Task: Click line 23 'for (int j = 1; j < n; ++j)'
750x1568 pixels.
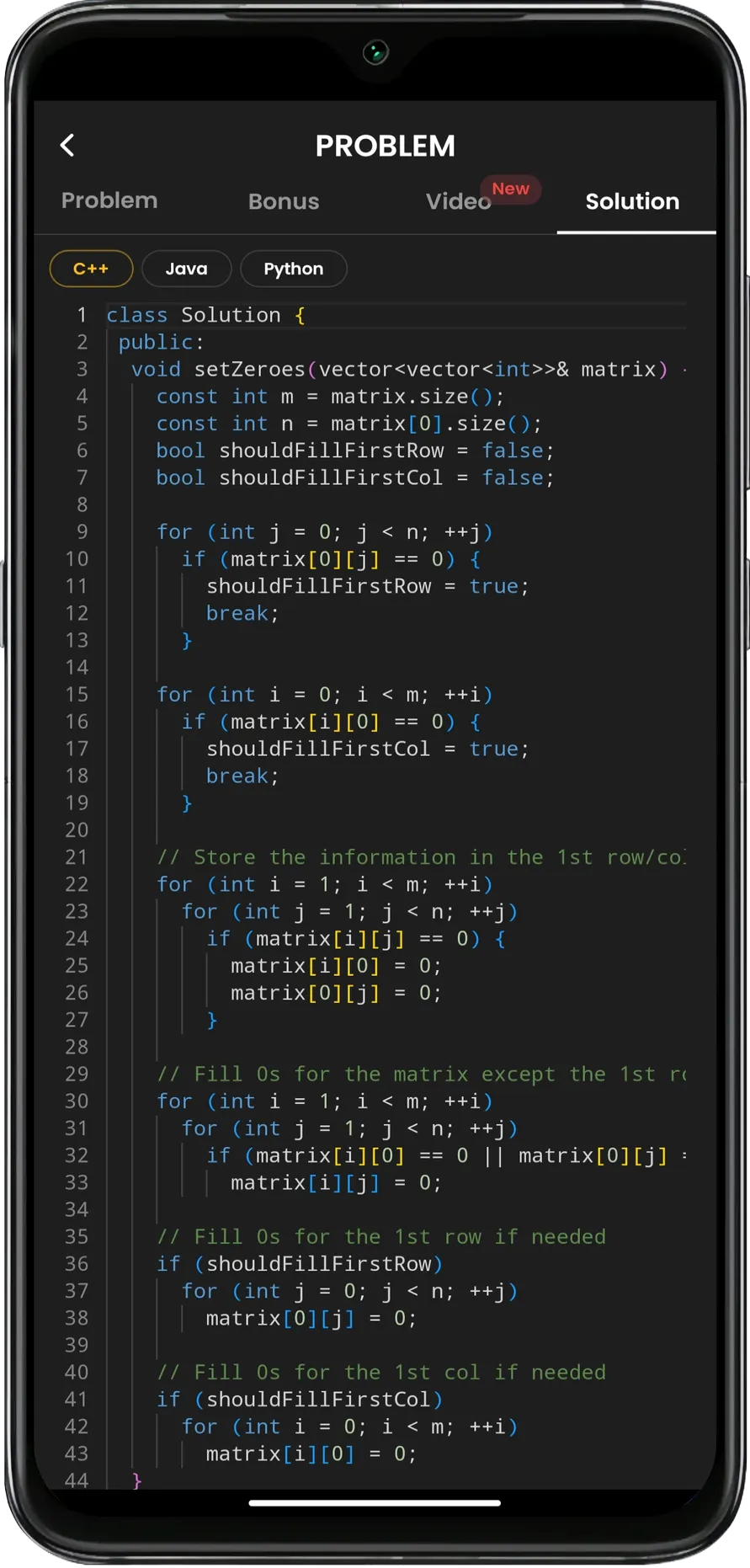Action: pos(349,911)
